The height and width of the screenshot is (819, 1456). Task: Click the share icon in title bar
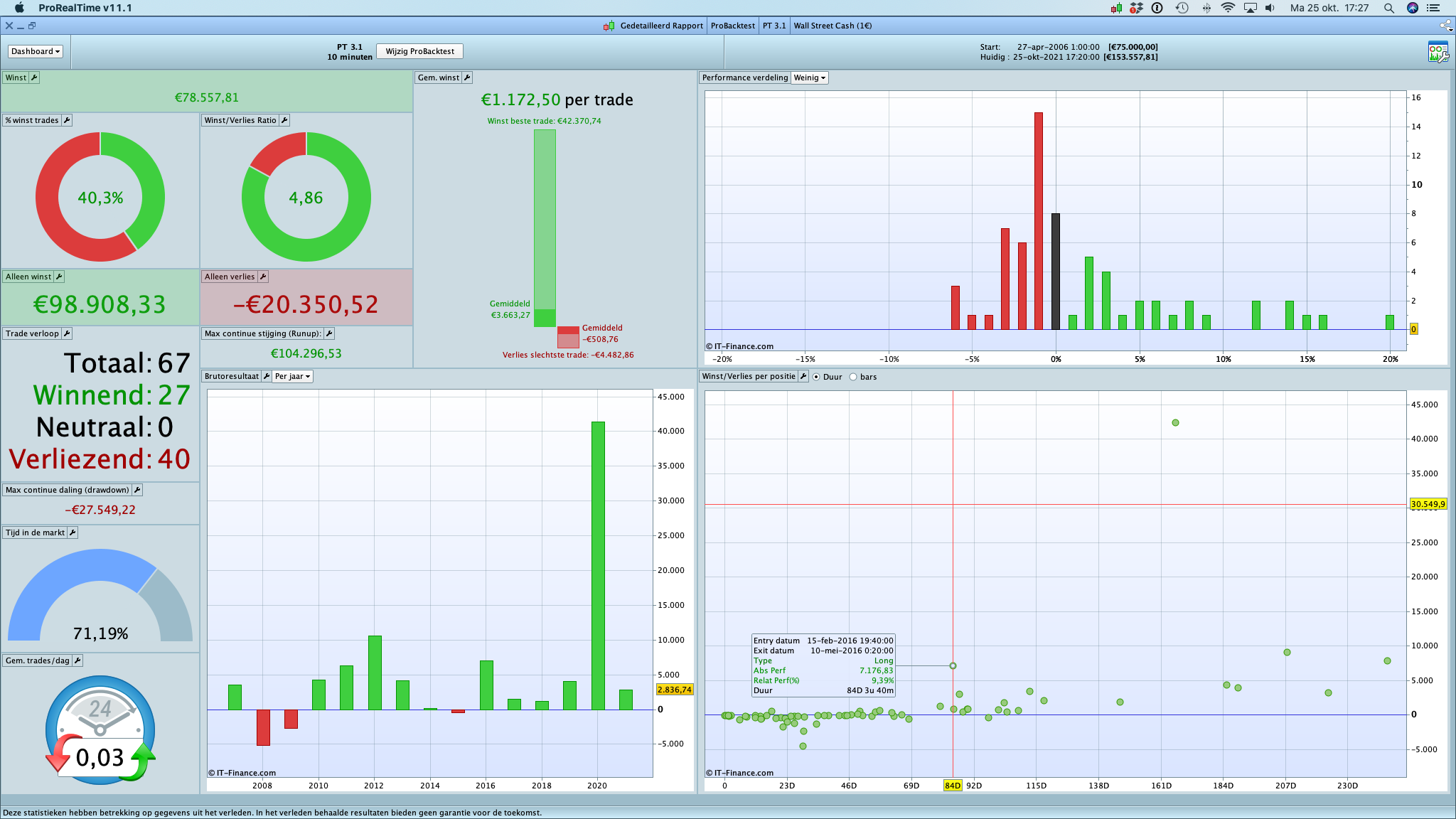(1445, 26)
